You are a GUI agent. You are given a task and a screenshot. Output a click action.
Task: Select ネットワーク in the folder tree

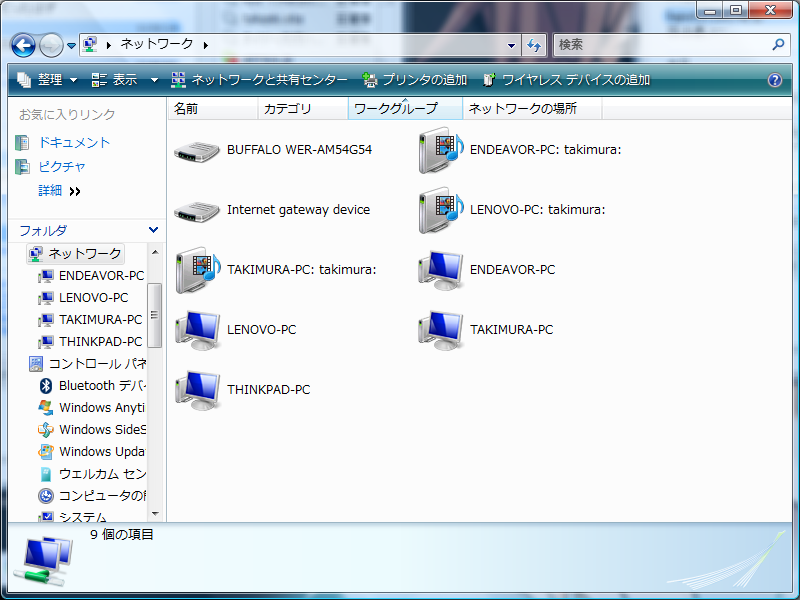(x=76, y=254)
